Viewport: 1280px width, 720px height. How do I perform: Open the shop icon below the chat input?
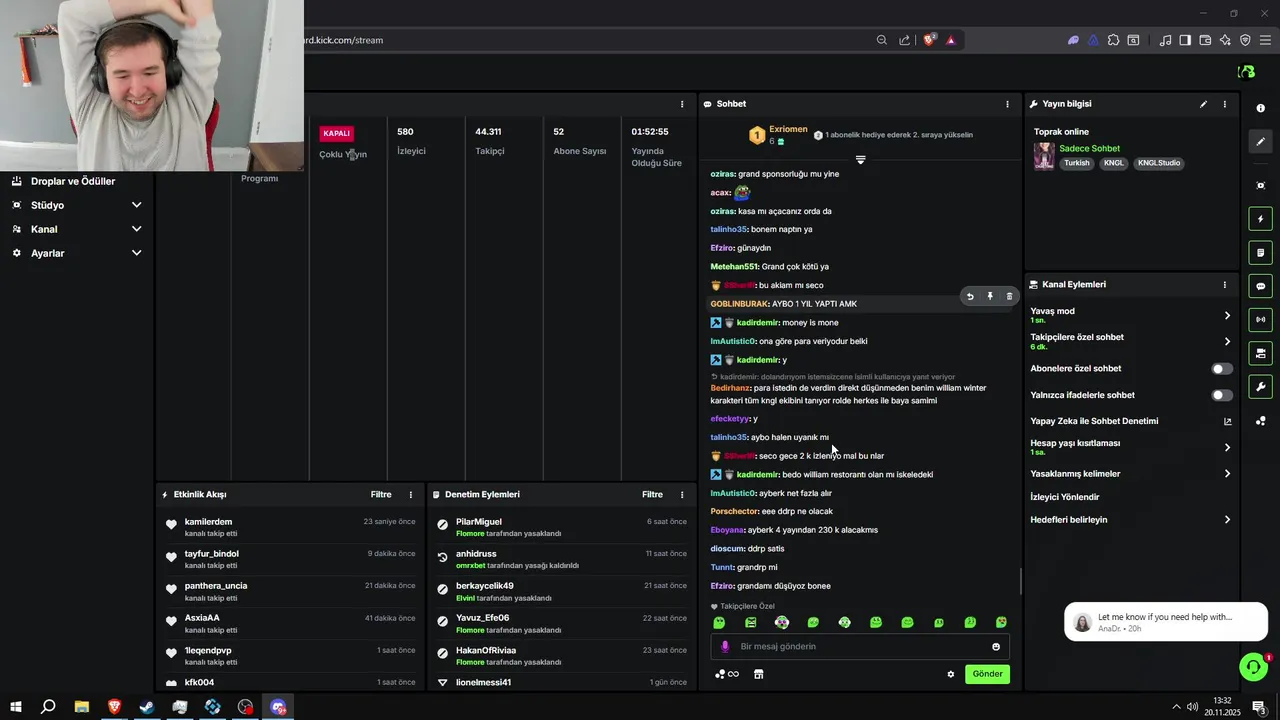(x=758, y=674)
